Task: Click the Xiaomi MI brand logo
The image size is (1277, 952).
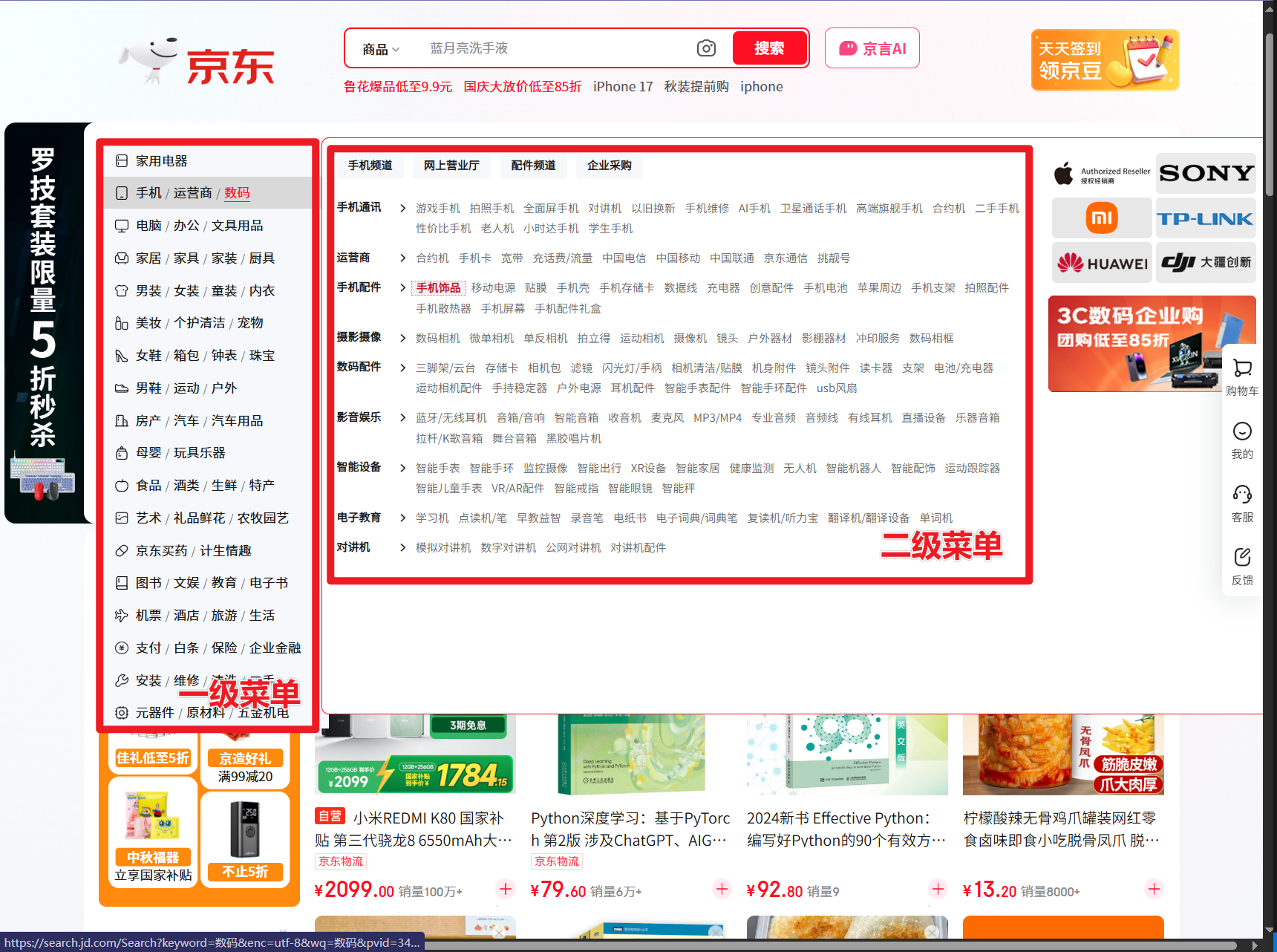Action: [x=1102, y=218]
